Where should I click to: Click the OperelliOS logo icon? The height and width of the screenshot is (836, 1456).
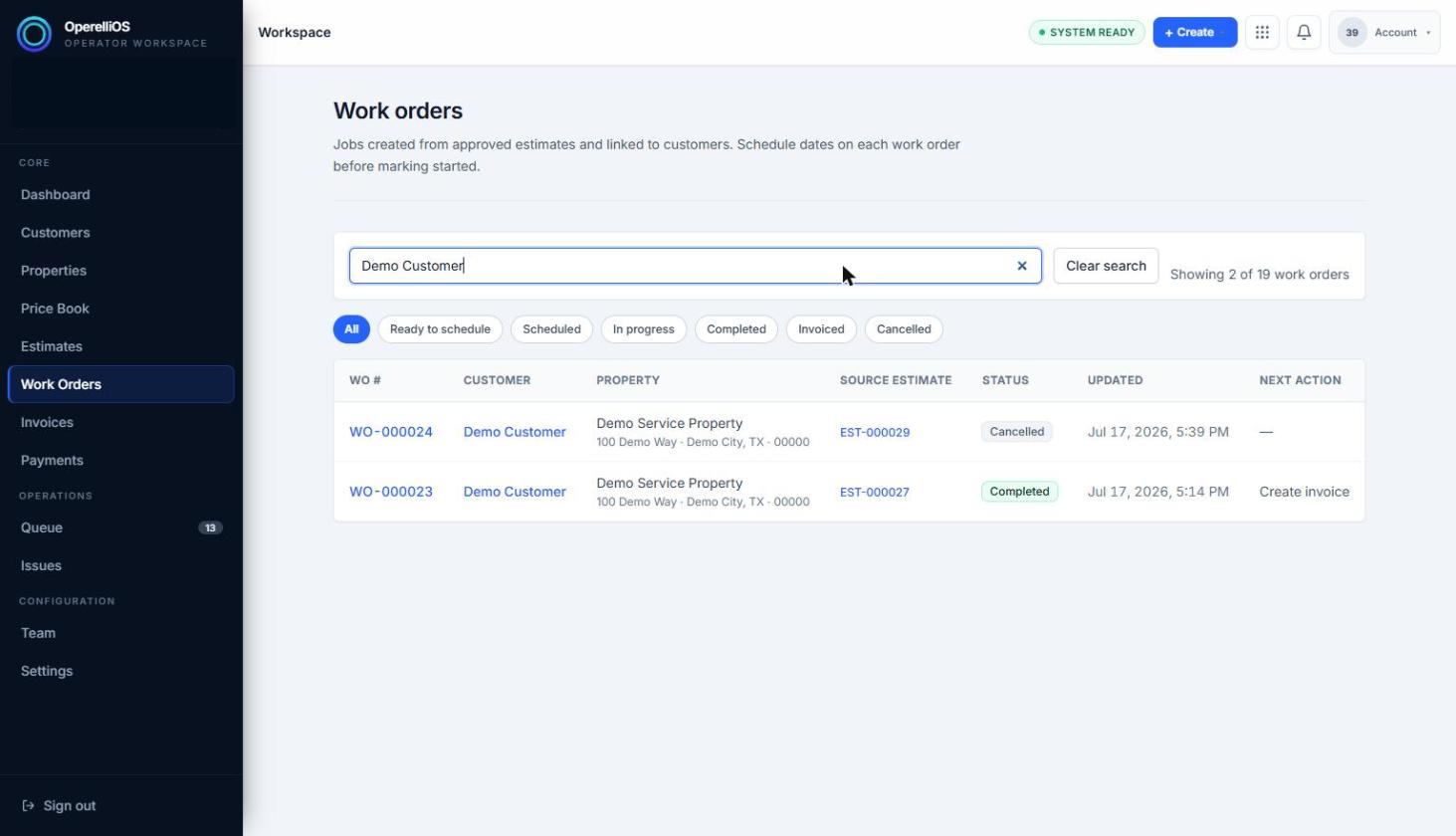pyautogui.click(x=34, y=34)
